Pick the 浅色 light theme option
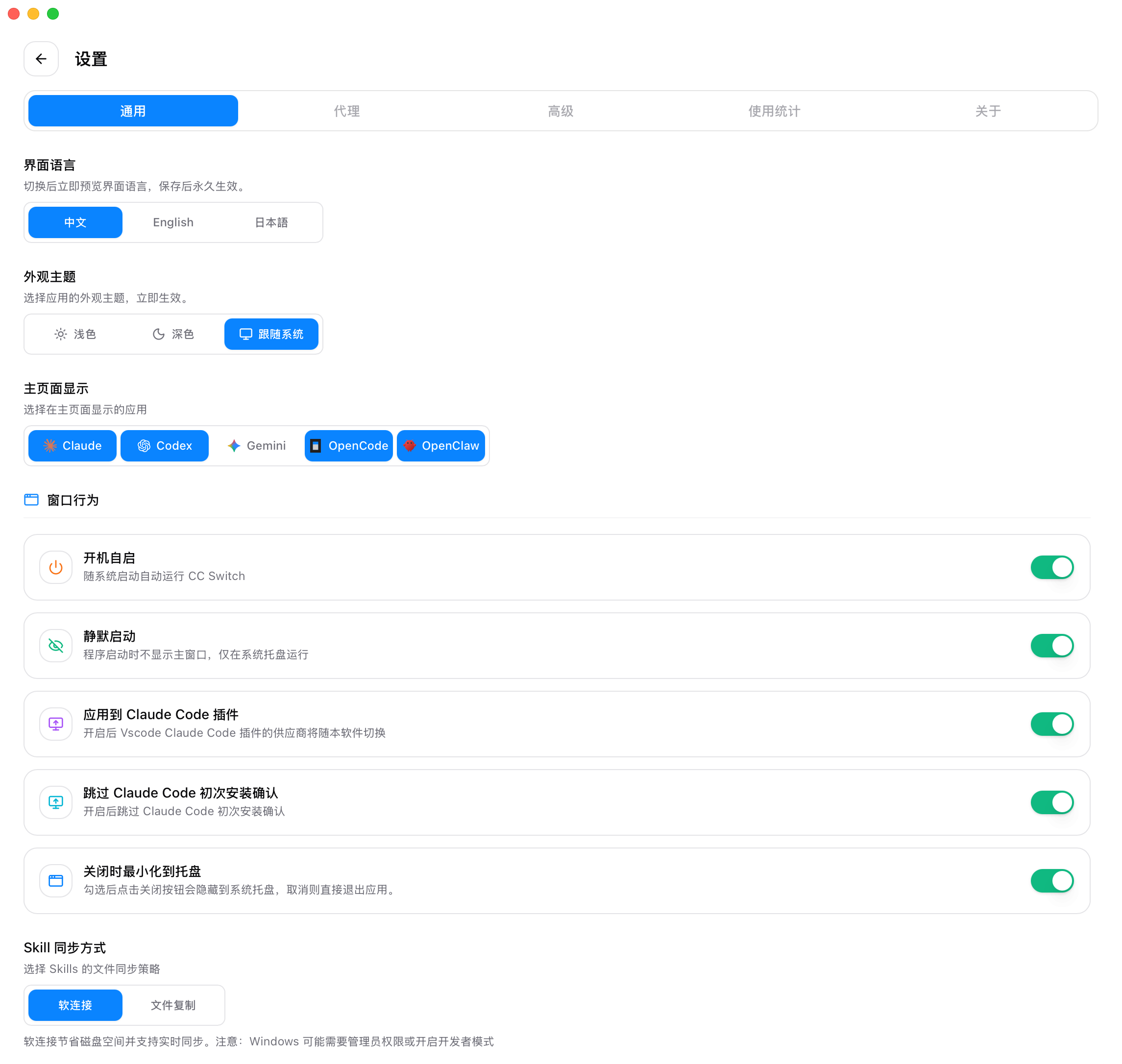 (75, 334)
